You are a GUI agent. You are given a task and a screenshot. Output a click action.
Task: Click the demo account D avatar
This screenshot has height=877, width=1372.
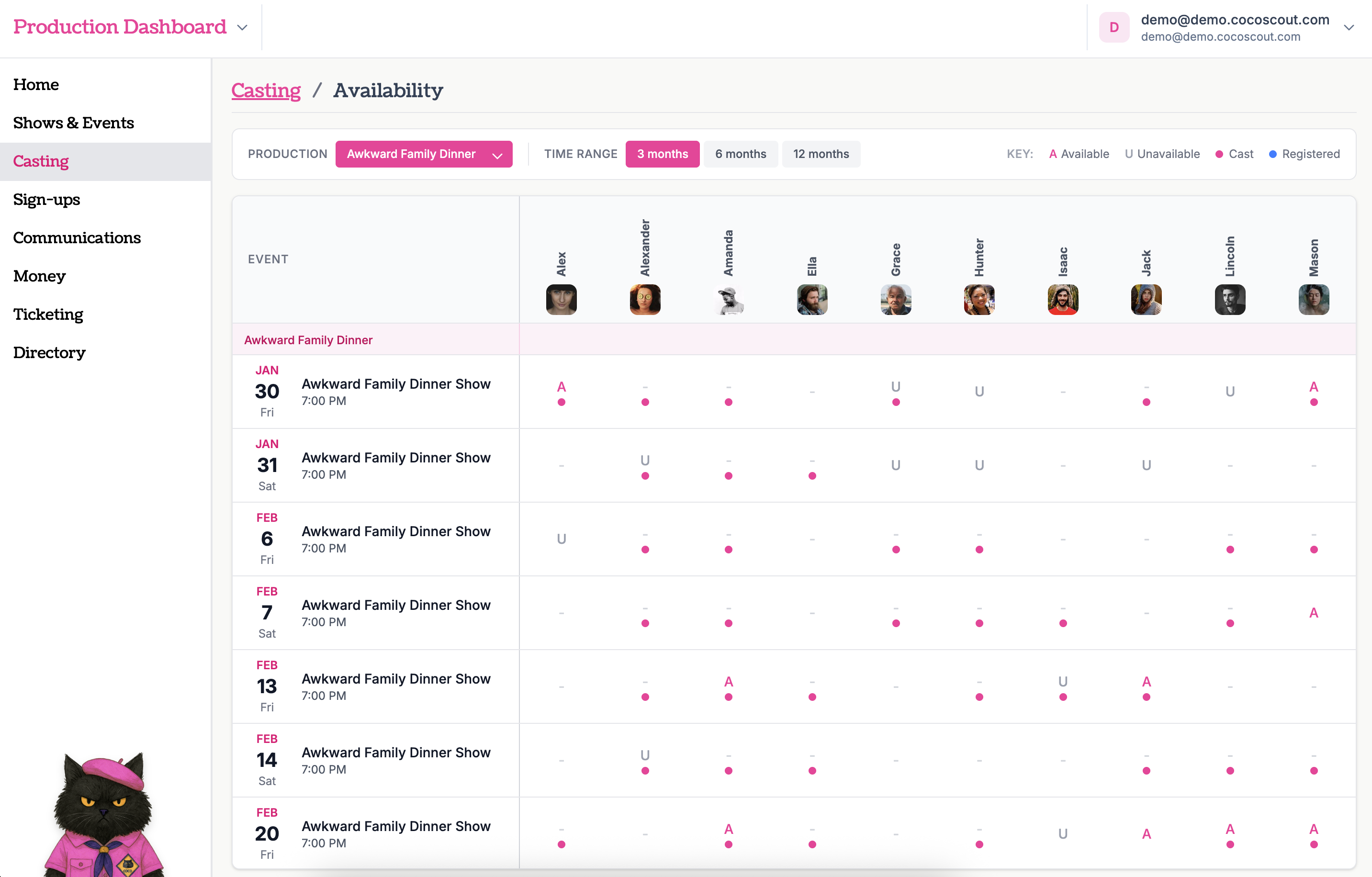pos(1114,27)
